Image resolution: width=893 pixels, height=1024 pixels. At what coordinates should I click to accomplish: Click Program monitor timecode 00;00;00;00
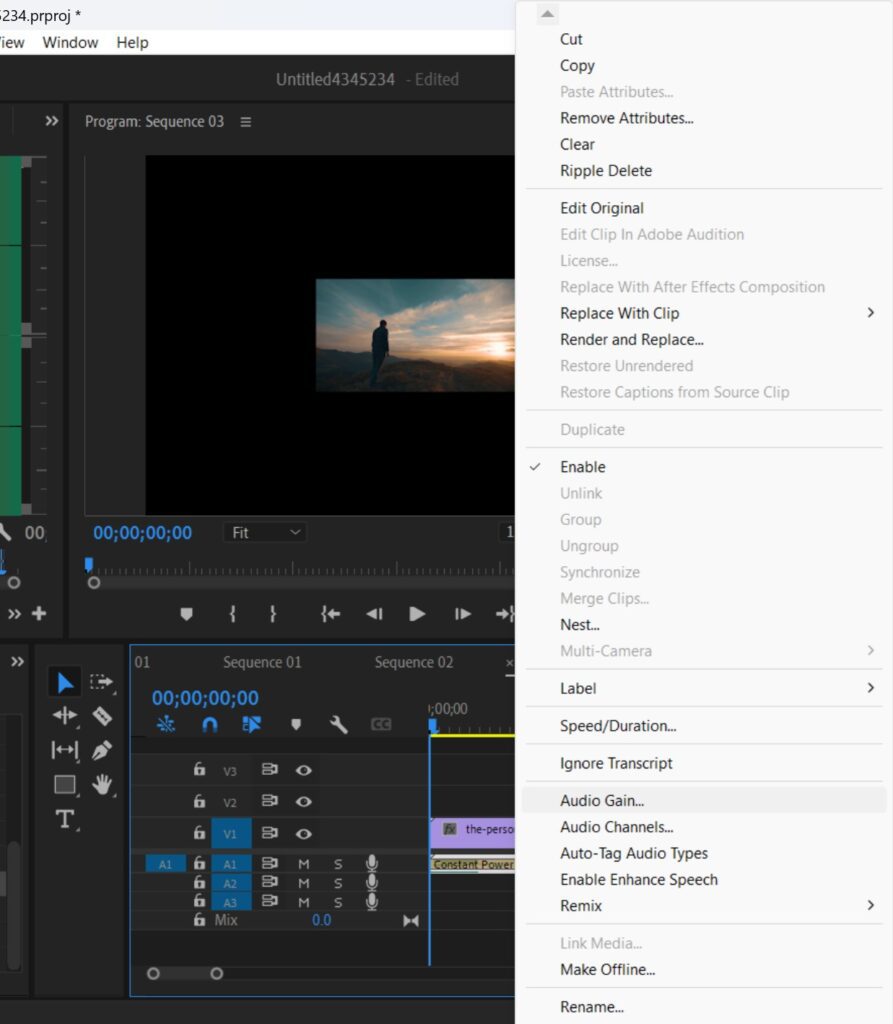pyautogui.click(x=142, y=533)
